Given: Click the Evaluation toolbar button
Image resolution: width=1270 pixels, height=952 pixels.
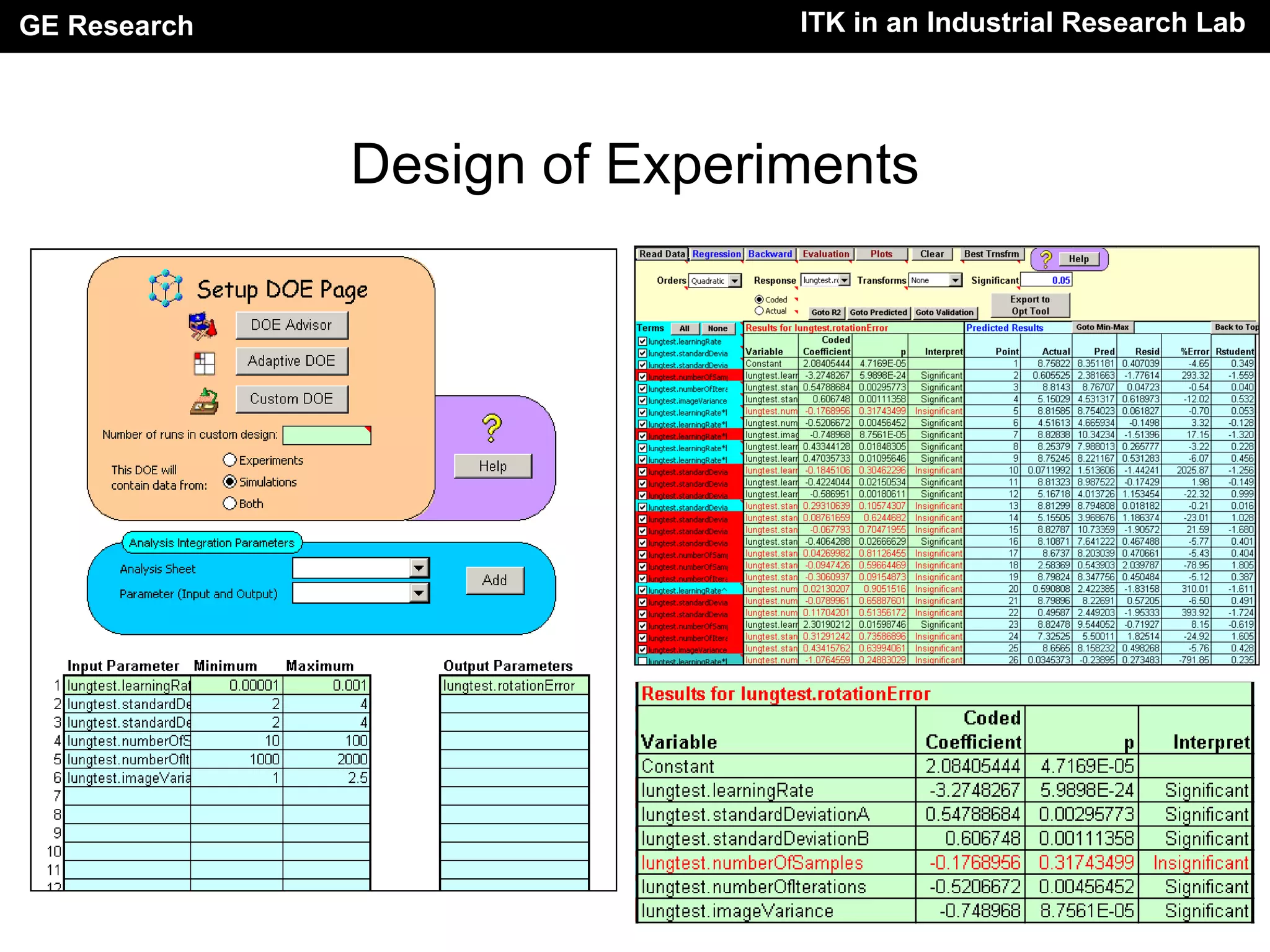Looking at the screenshot, I should [825, 254].
